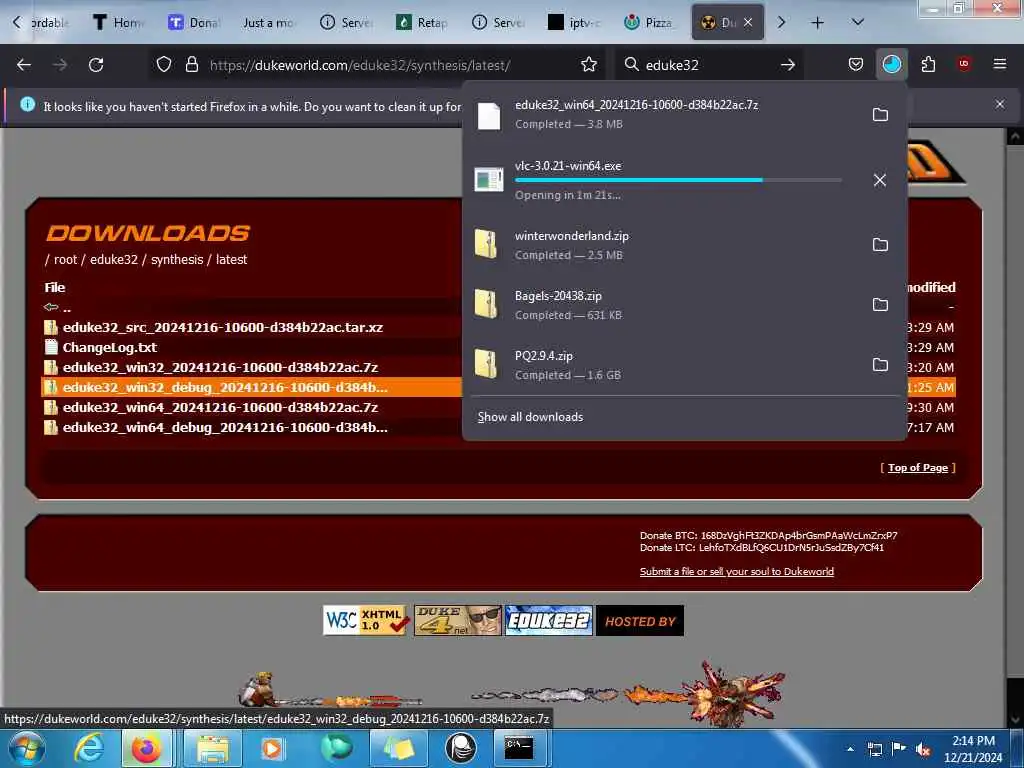The image size is (1024, 768).
Task: Toggle the downloads progress toolbar icon
Action: (891, 65)
